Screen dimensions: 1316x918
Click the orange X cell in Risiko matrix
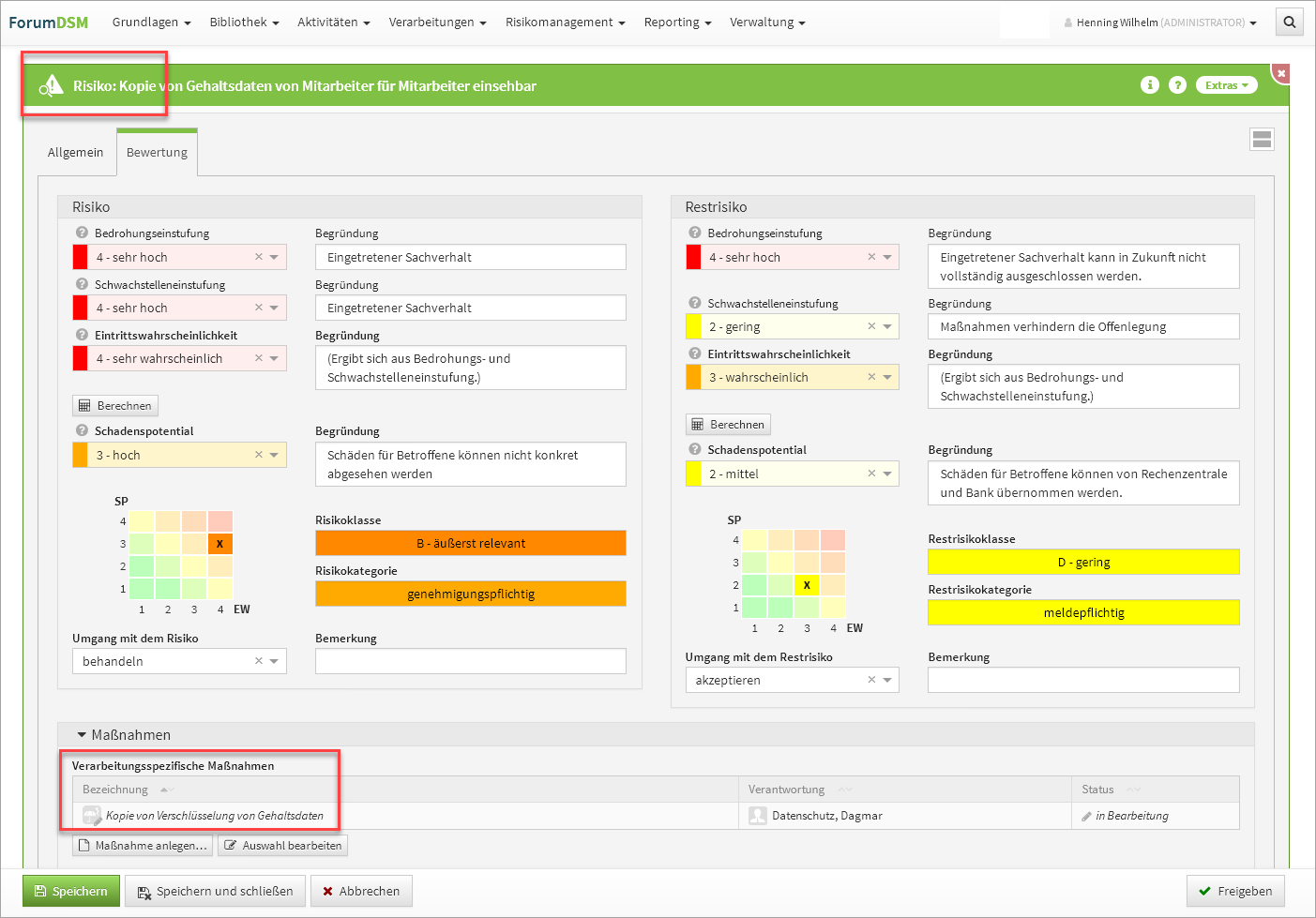click(219, 544)
